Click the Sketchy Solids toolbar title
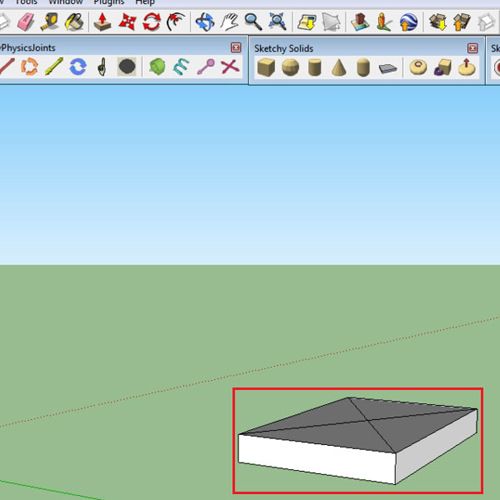The height and width of the screenshot is (500, 500). tap(284, 49)
